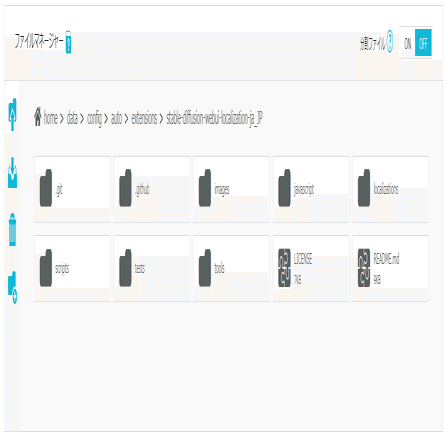Open the .github folder

[x=152, y=189]
